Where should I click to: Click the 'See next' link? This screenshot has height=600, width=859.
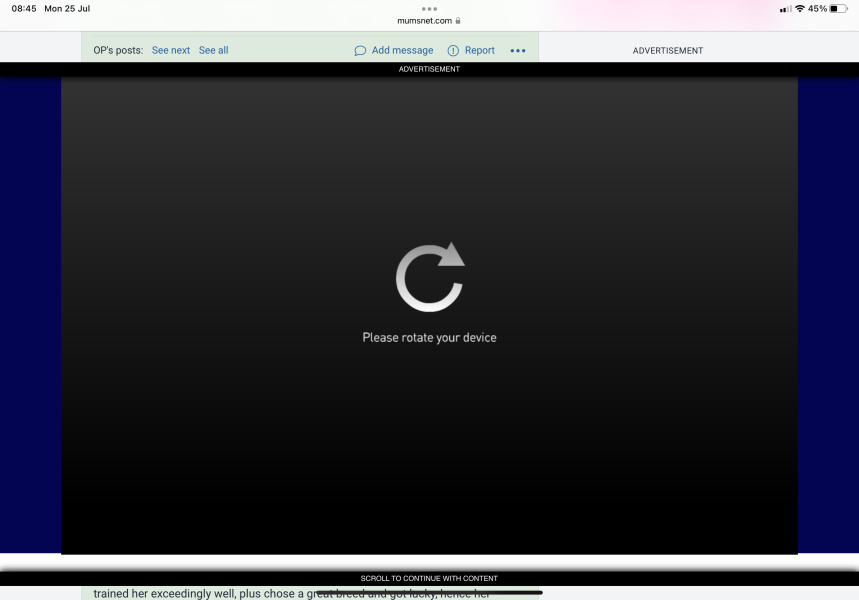(170, 50)
